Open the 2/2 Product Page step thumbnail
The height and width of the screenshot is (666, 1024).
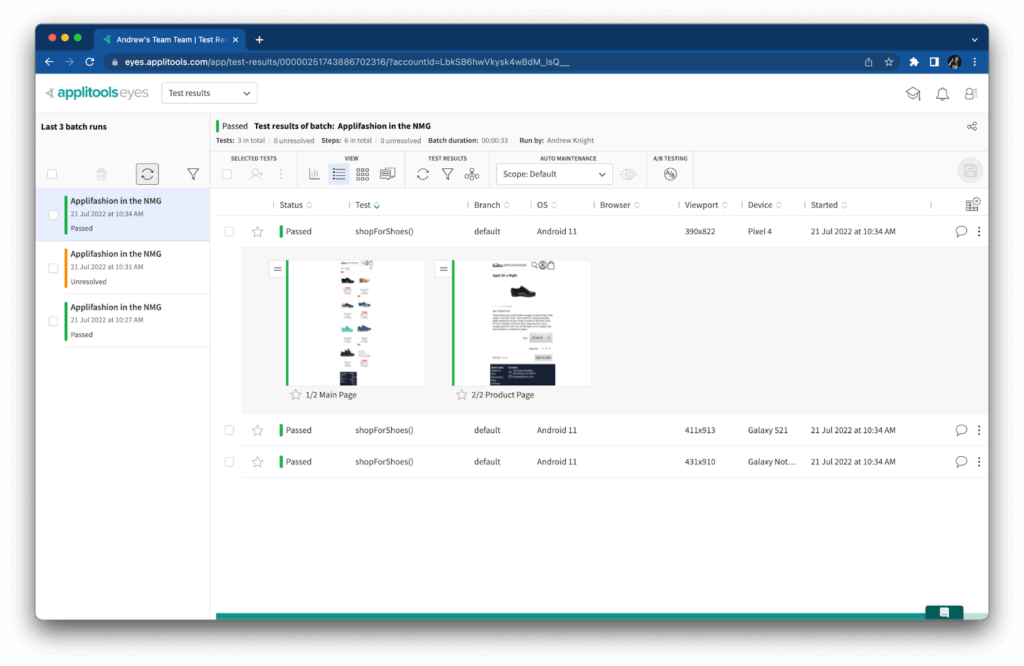point(520,322)
